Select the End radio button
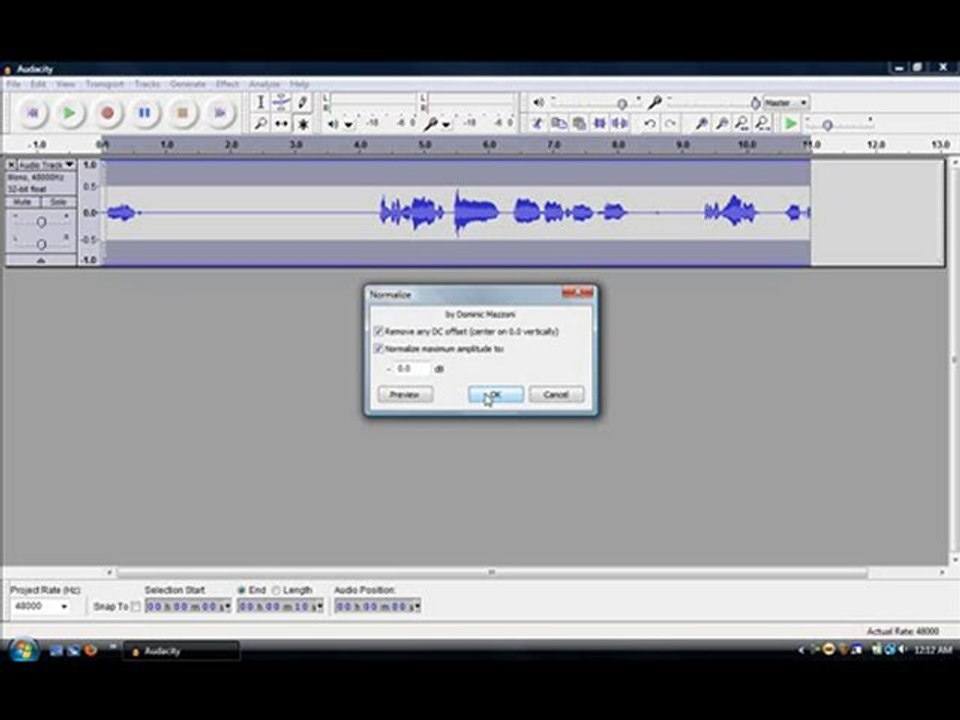Viewport: 960px width, 720px height. point(241,590)
